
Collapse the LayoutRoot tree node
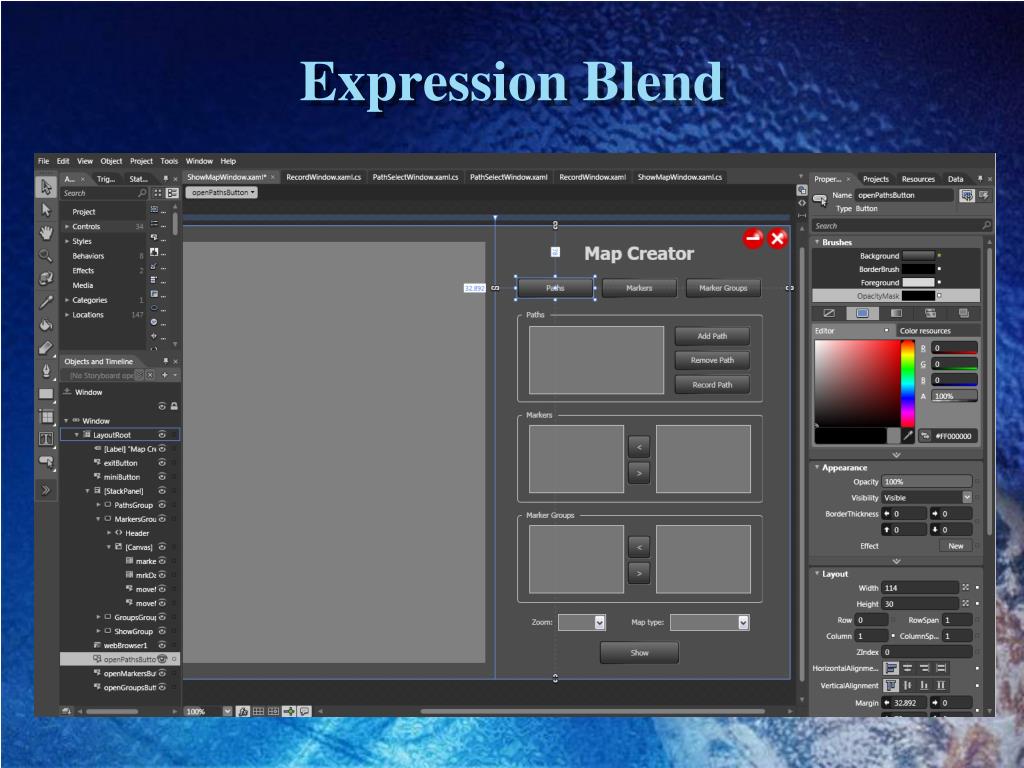[76, 435]
